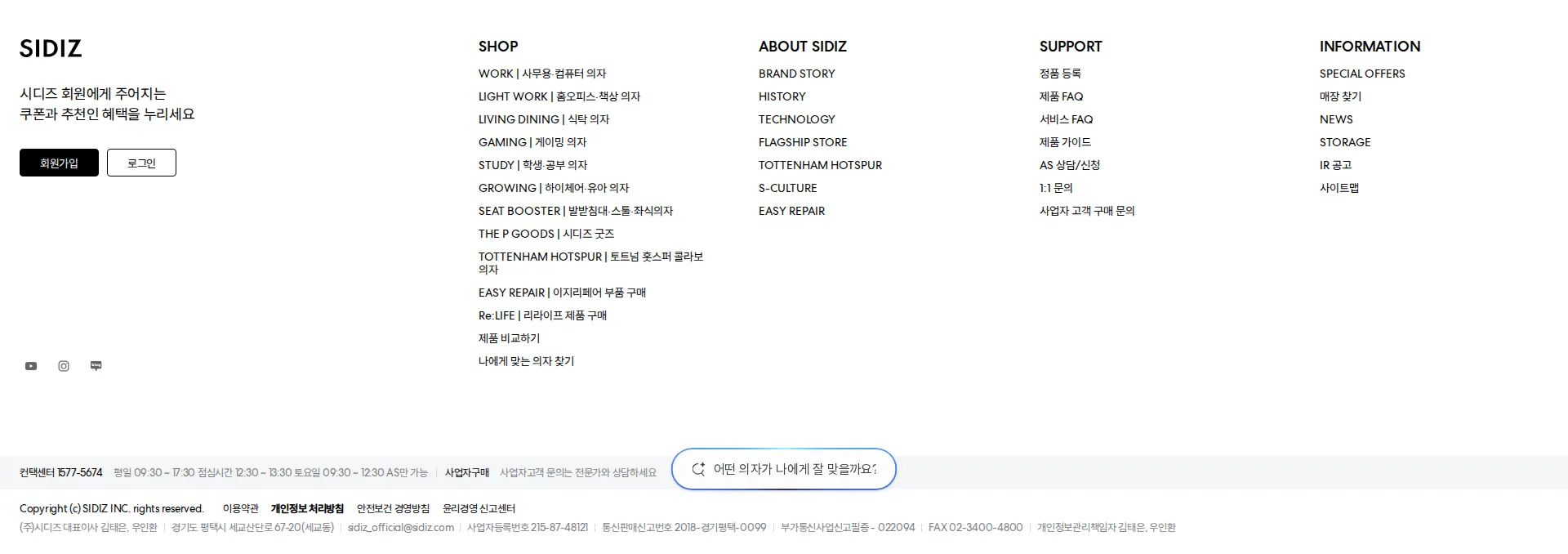Open AS 상담/신청 link

1070,165
